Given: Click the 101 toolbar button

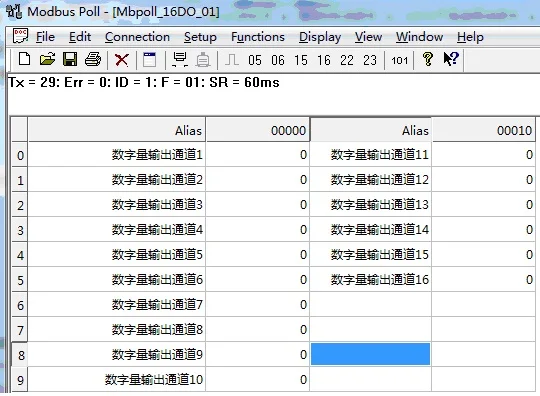Looking at the screenshot, I should (399, 61).
